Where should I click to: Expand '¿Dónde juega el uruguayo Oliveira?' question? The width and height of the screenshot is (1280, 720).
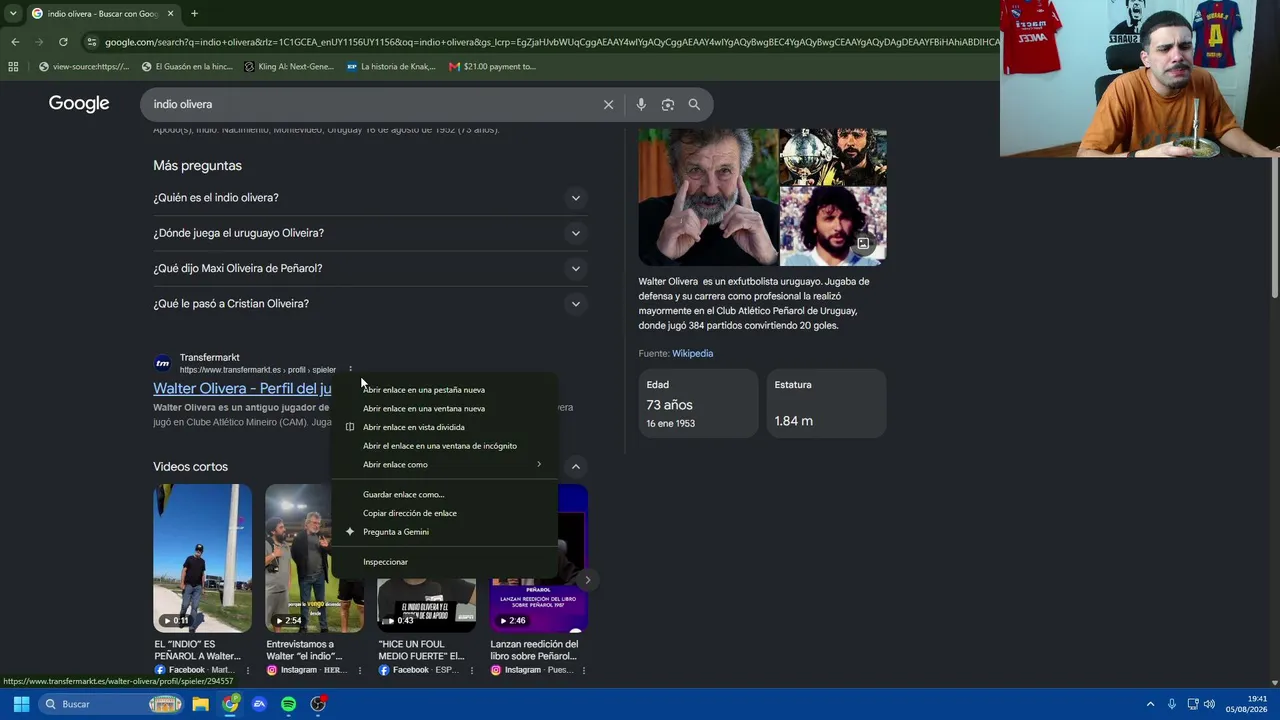coord(370,233)
